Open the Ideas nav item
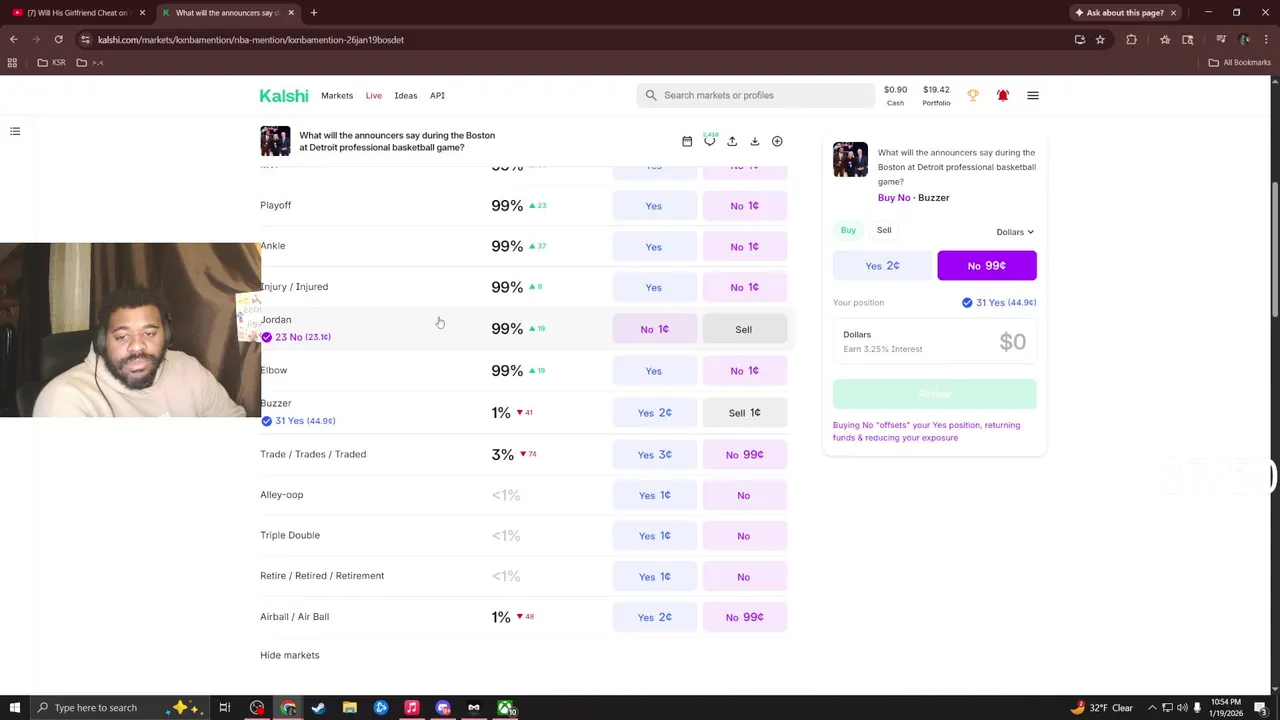Image resolution: width=1280 pixels, height=720 pixels. [x=405, y=96]
